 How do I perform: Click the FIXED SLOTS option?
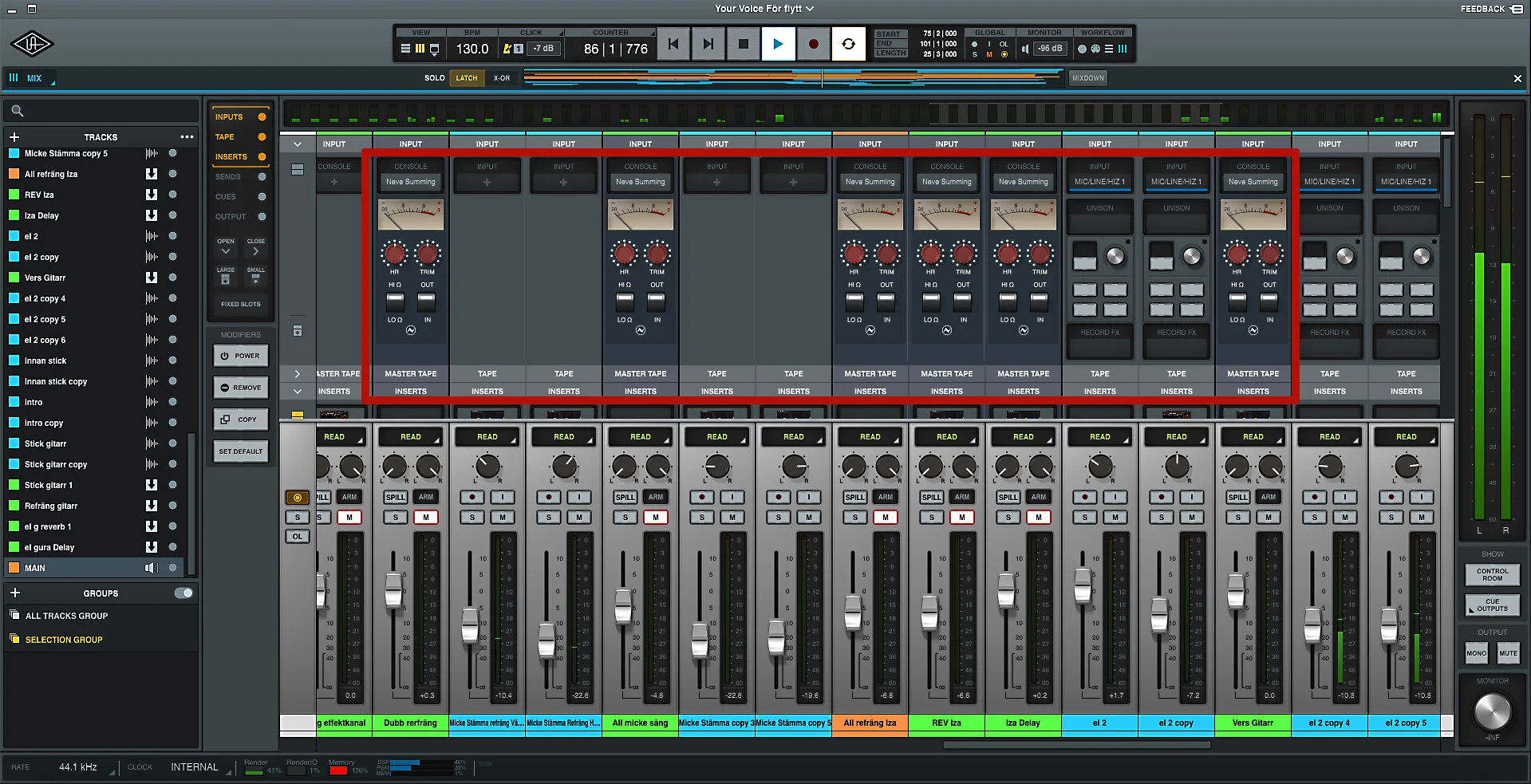240,304
